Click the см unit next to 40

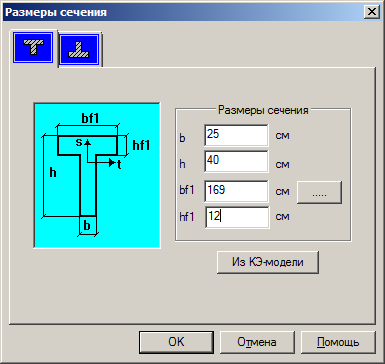coord(282,164)
